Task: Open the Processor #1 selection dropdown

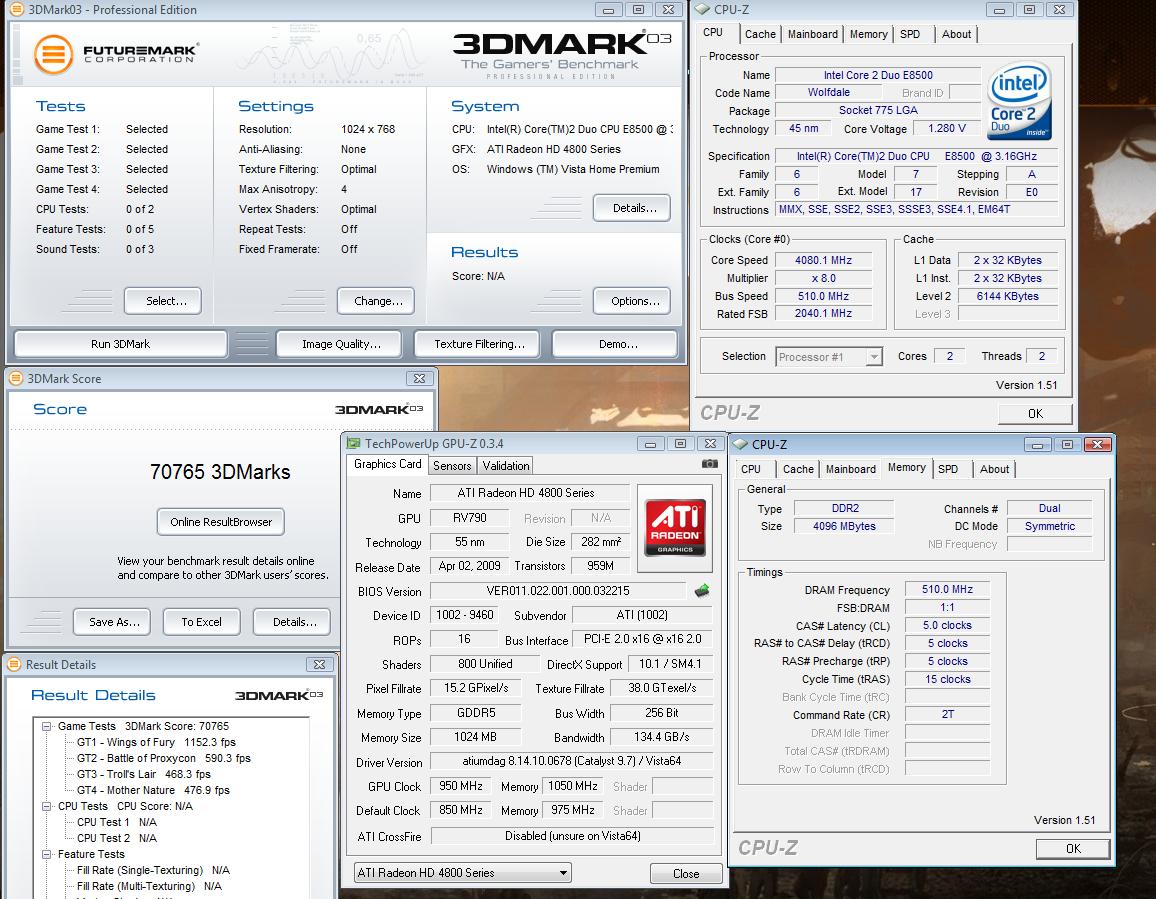Action: point(874,357)
